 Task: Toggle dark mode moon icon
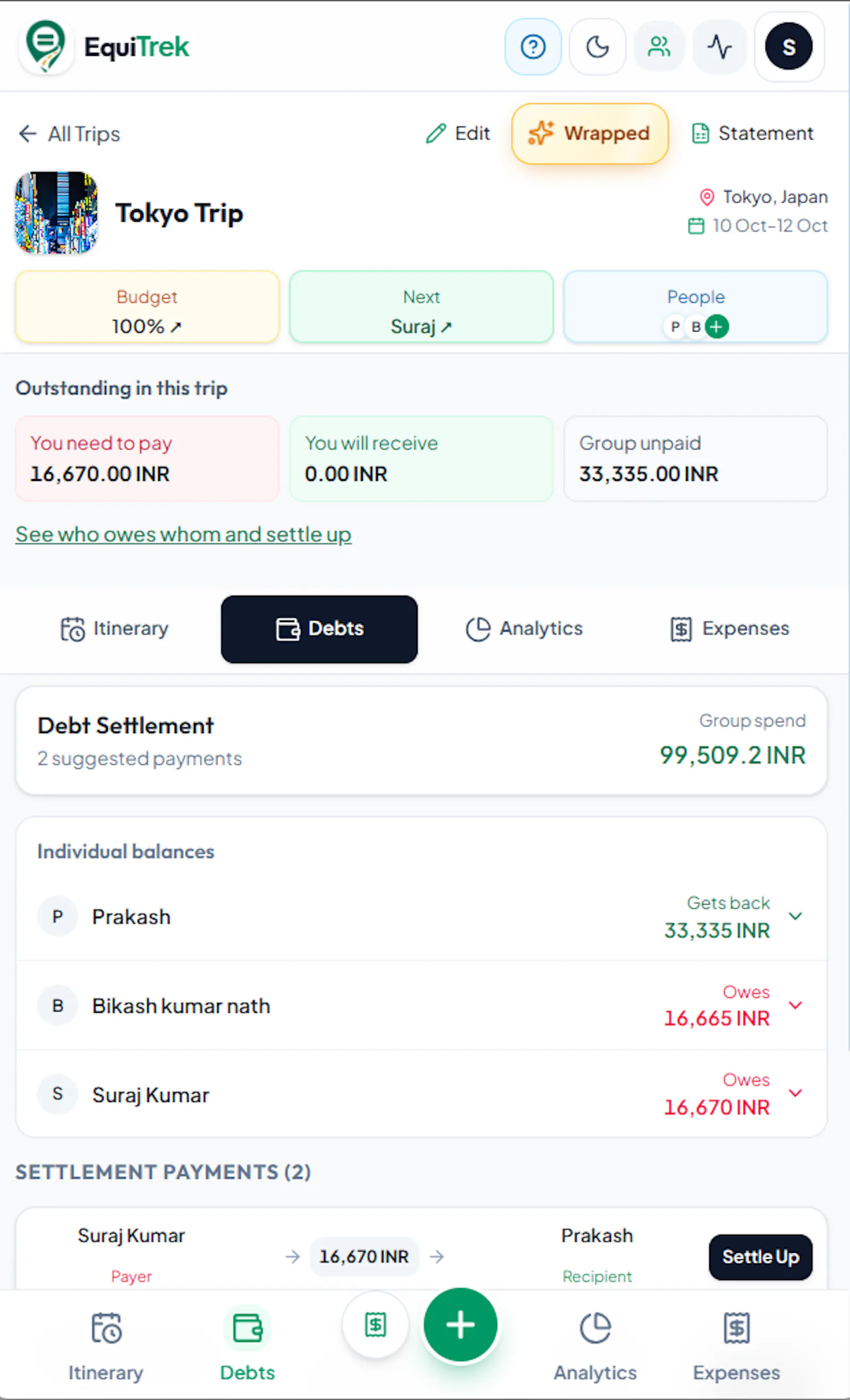pos(597,47)
